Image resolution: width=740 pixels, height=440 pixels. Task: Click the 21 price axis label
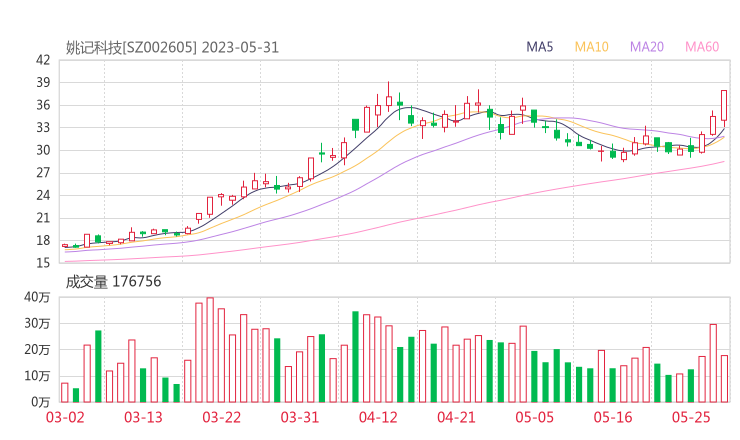click(43, 218)
